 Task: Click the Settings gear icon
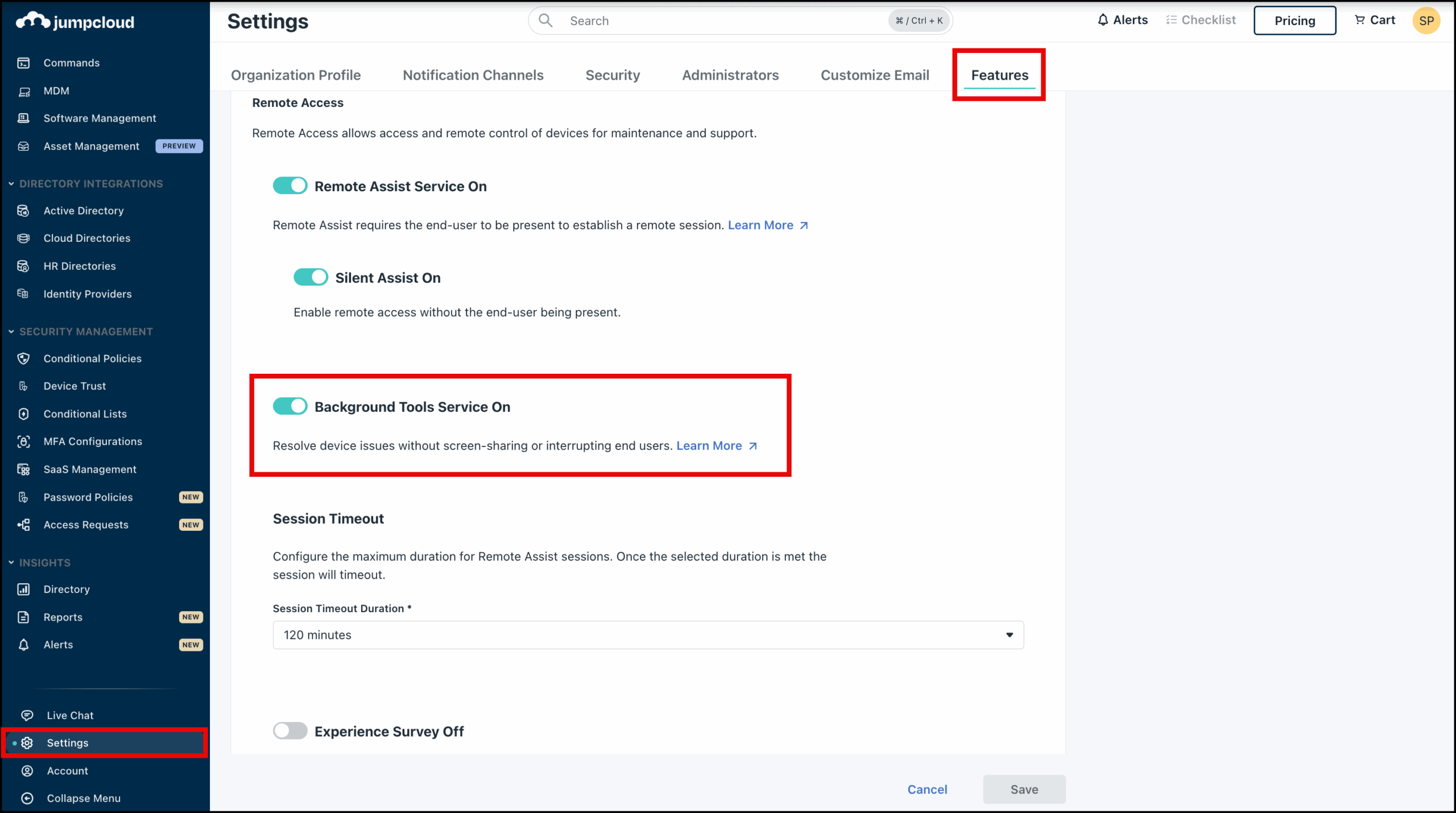coord(27,743)
